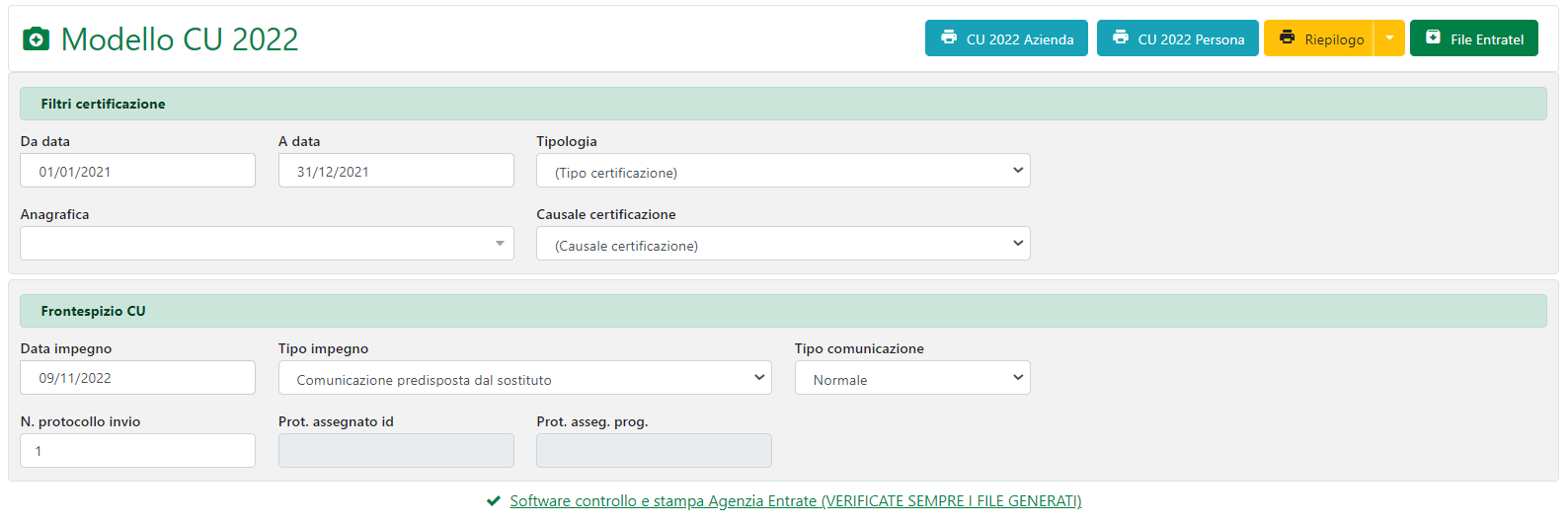
Task: Click the medkit icon beside Modello CU 2022
Action: click(x=36, y=39)
